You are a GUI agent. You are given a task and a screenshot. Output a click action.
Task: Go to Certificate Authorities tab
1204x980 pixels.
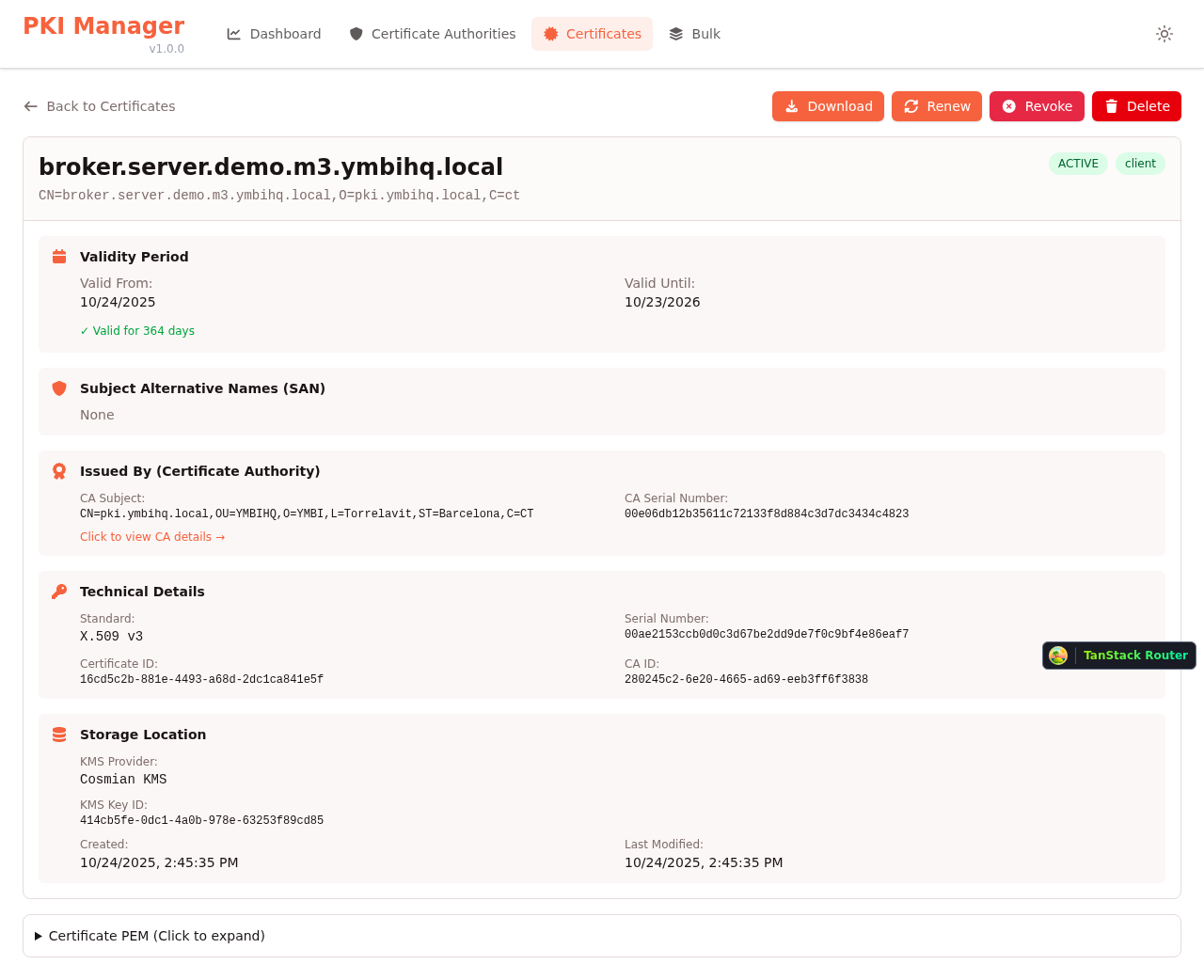tap(433, 34)
